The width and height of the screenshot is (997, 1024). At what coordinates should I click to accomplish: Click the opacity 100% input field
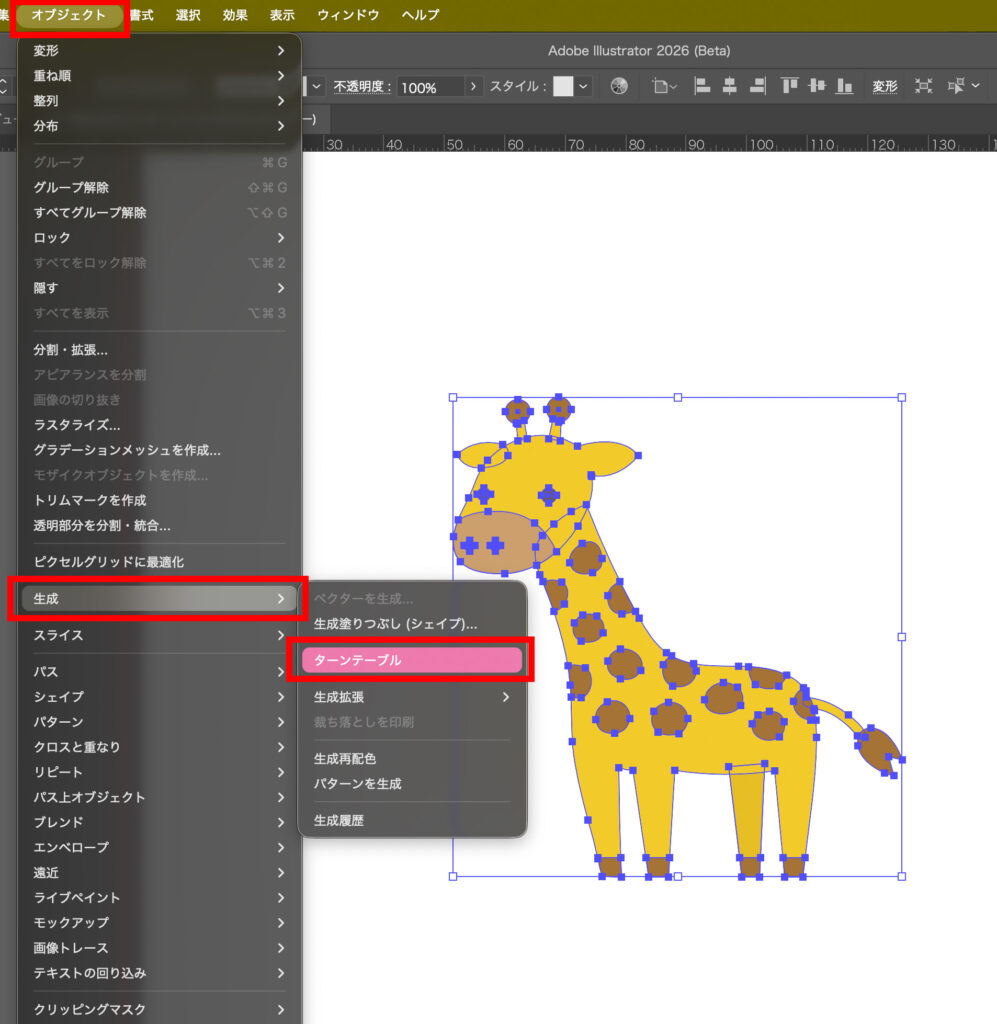(x=430, y=87)
